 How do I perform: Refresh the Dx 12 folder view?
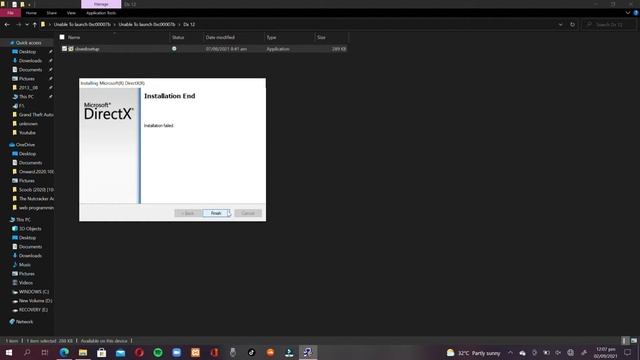[x=572, y=24]
